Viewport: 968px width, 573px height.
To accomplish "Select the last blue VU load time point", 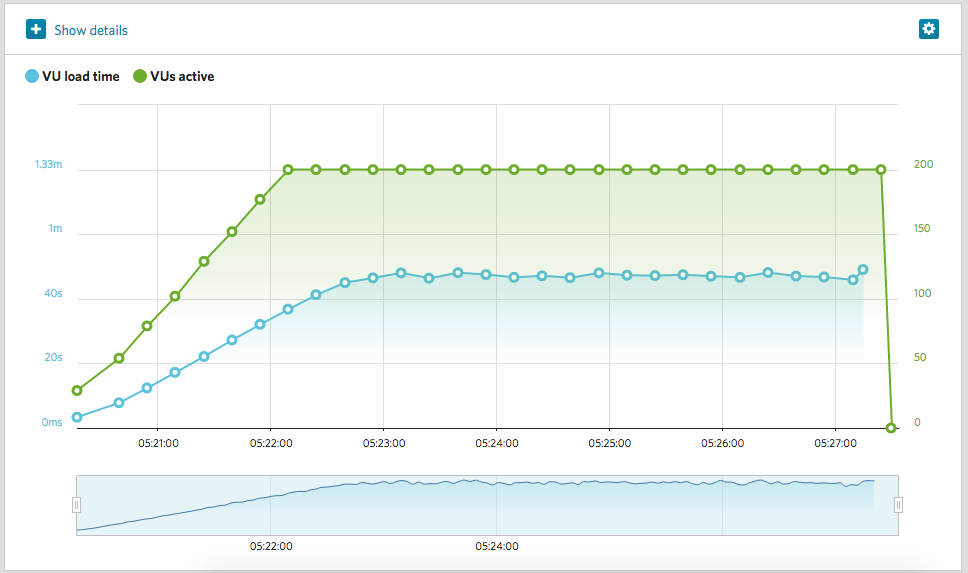I will [x=863, y=270].
